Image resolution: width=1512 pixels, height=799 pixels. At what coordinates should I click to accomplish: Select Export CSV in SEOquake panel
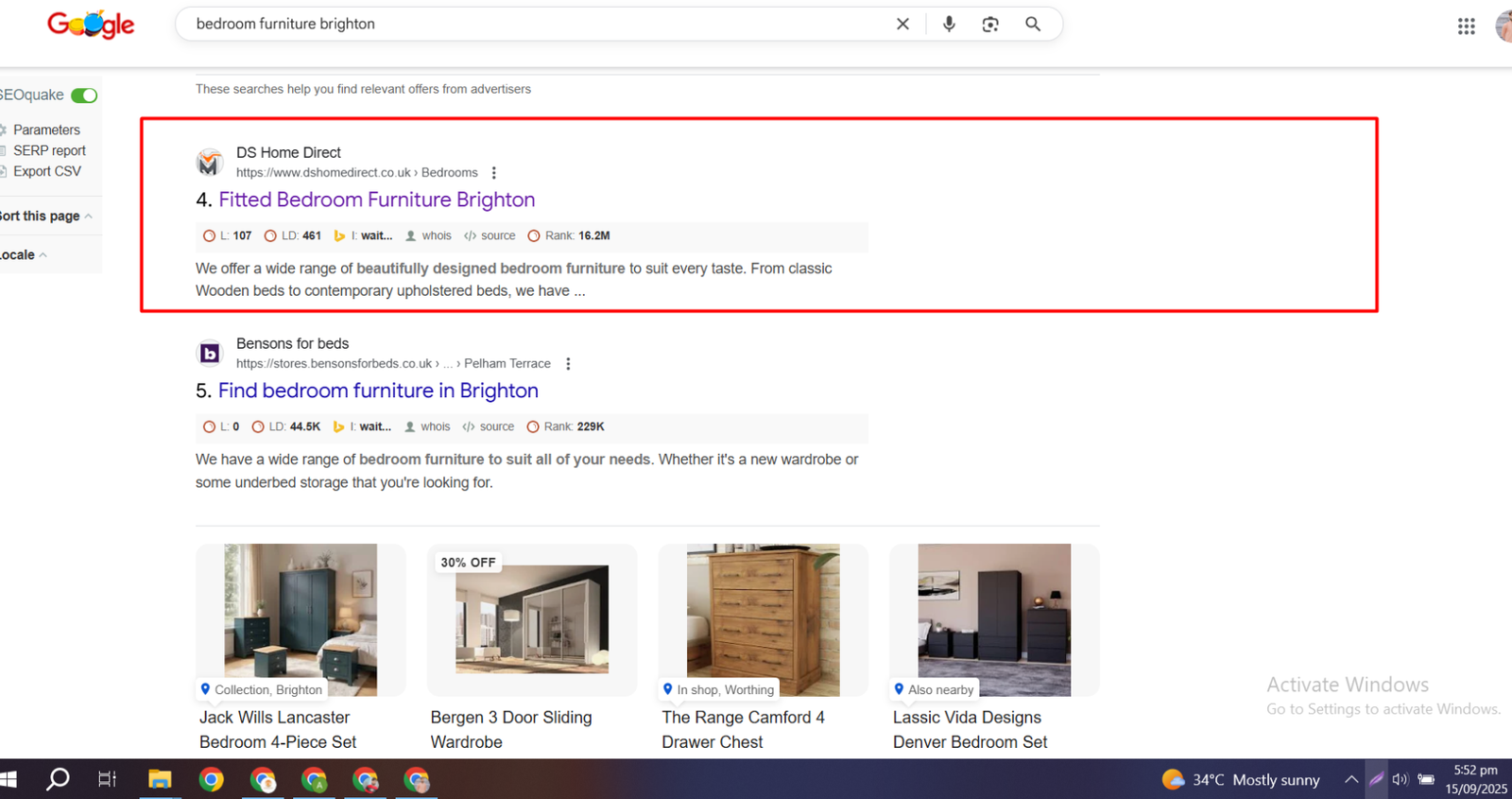click(46, 171)
